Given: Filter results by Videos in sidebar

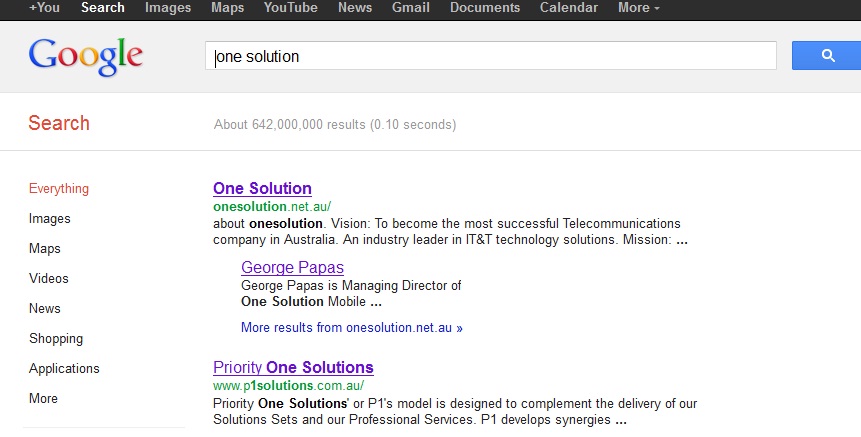Looking at the screenshot, I should tap(49, 278).
